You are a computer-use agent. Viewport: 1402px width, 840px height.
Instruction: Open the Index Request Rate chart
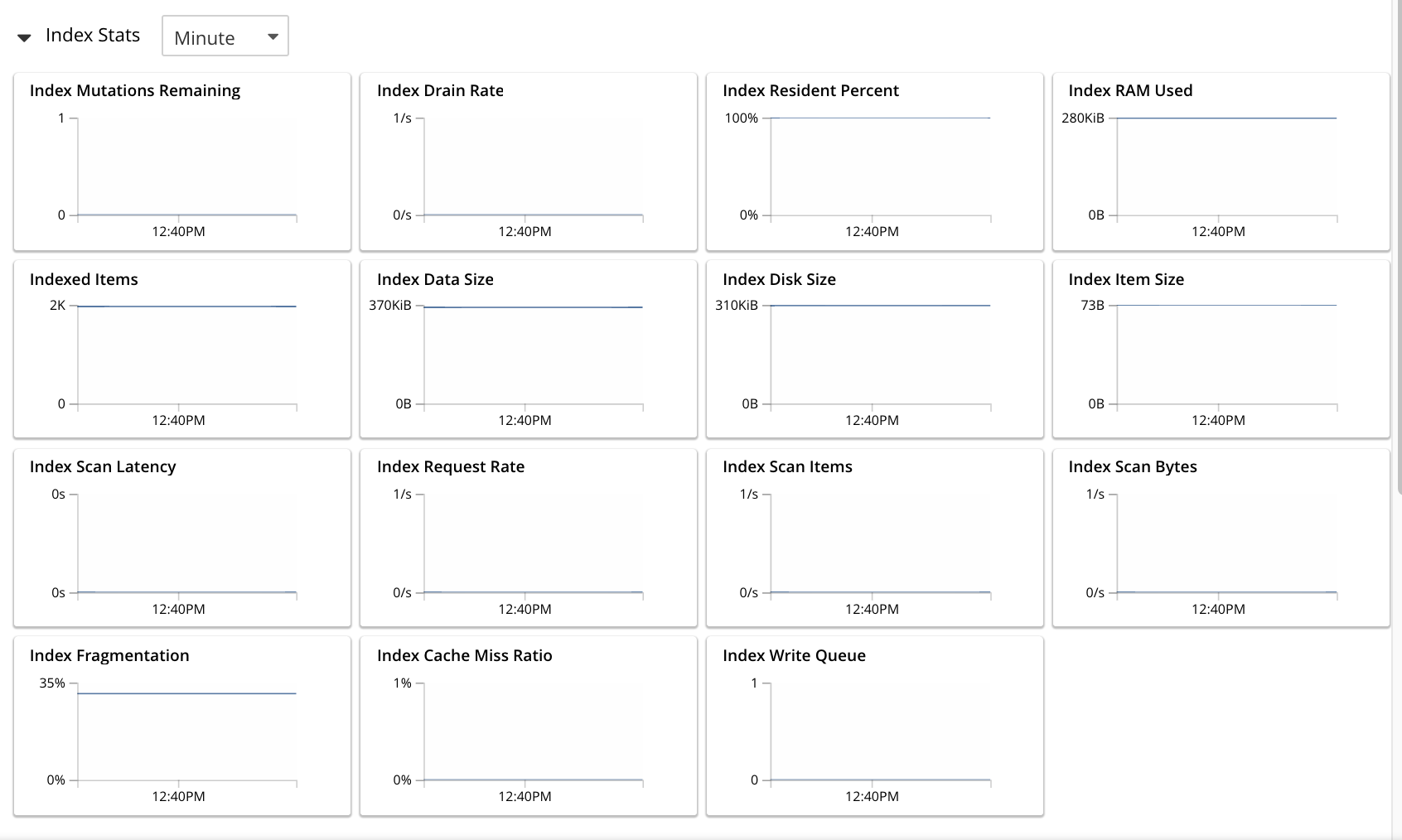point(528,538)
